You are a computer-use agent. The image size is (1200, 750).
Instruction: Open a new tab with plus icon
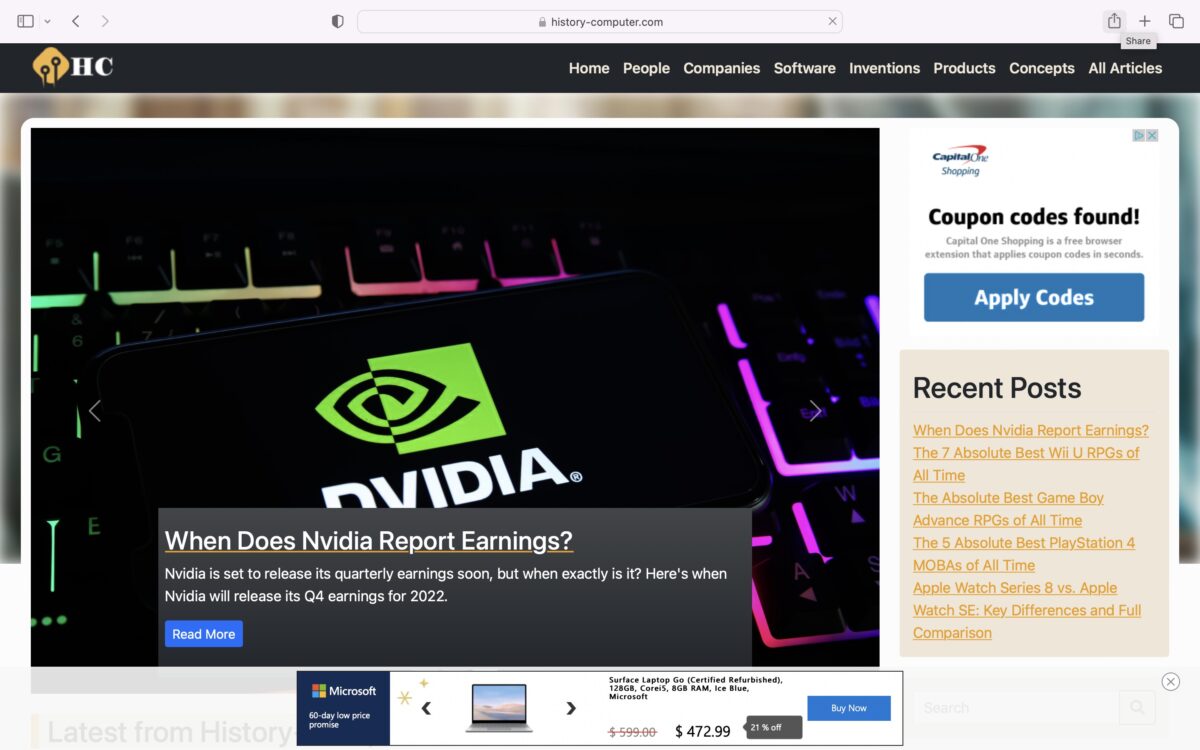tap(1145, 21)
